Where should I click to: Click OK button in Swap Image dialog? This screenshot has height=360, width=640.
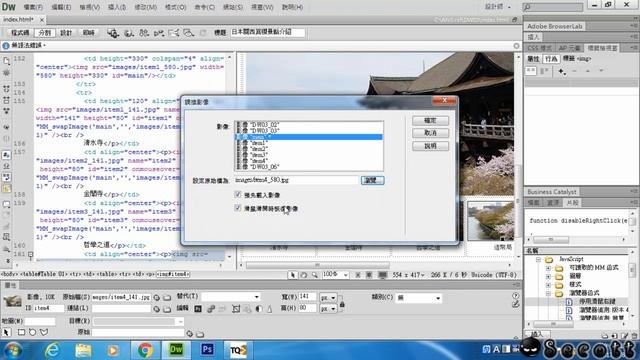(430, 120)
